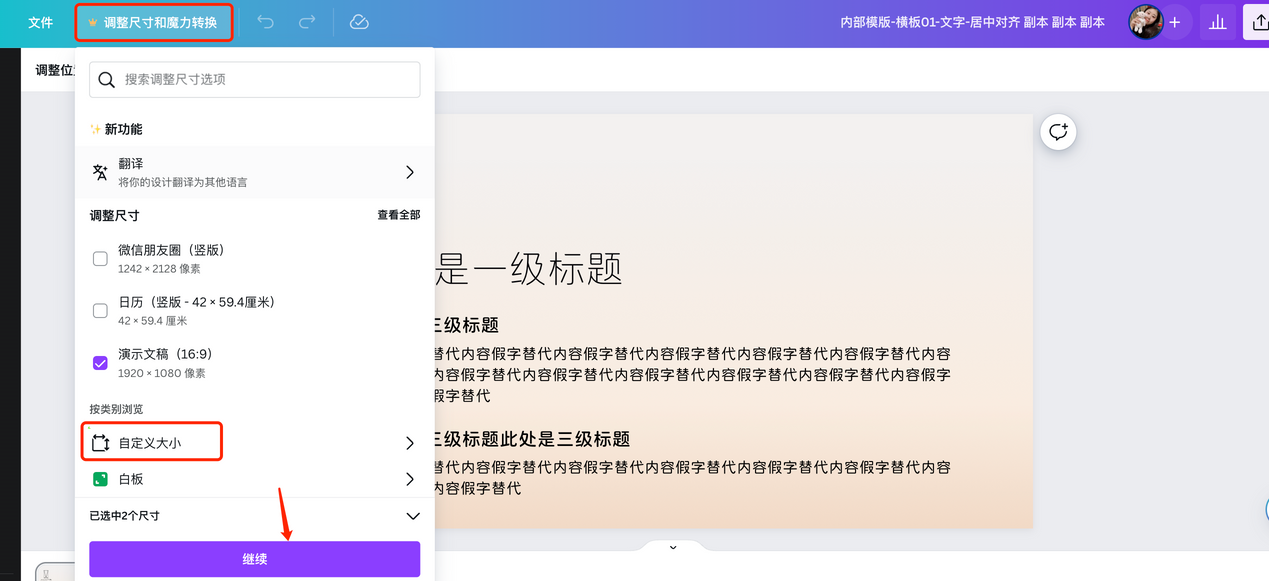Expand the 翻译 chevron arrow

(409, 172)
